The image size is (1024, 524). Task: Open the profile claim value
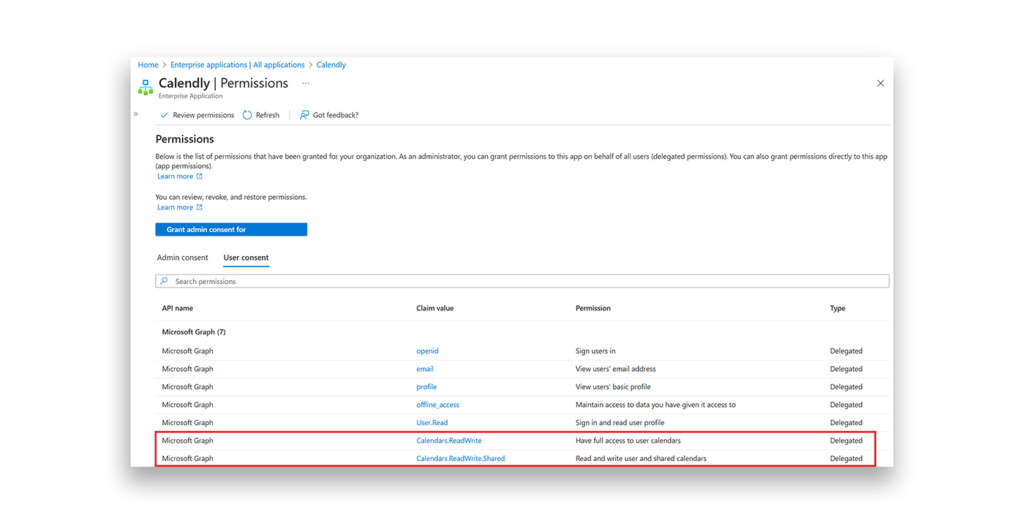[426, 387]
